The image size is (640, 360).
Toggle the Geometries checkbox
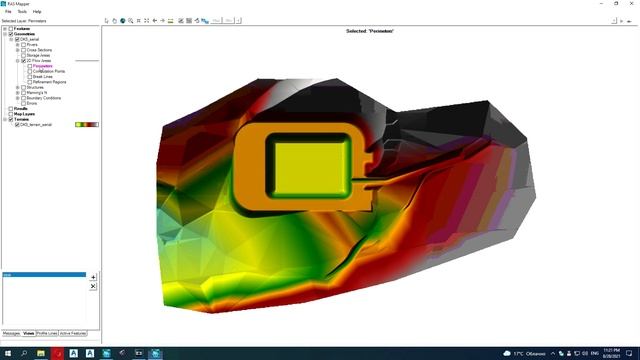pos(11,34)
